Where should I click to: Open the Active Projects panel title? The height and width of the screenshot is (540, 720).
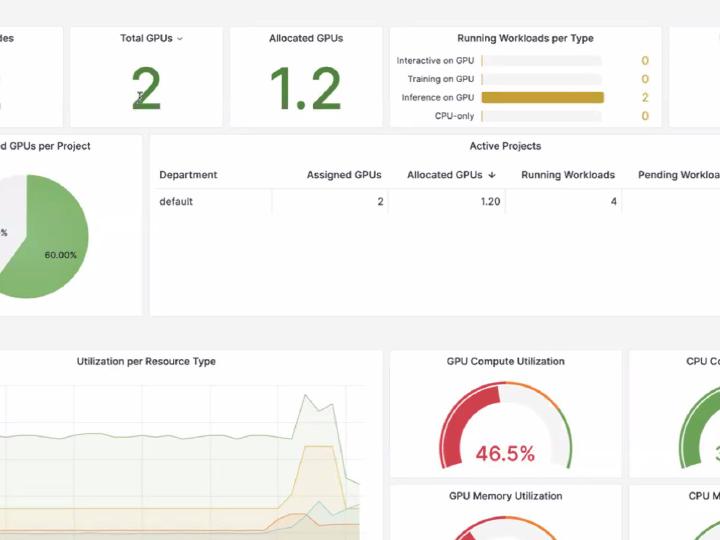click(505, 146)
